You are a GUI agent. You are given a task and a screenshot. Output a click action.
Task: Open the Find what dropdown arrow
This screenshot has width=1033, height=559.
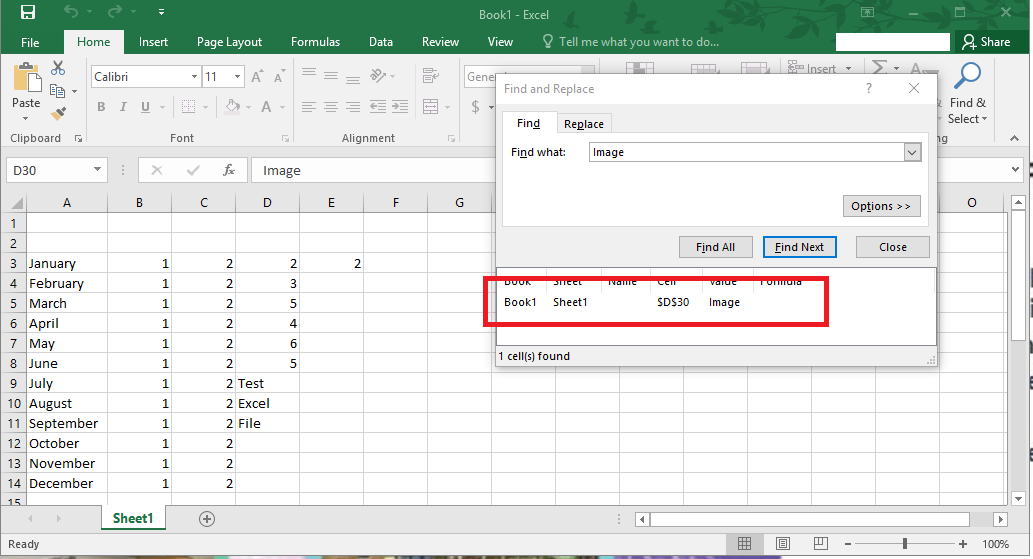(x=911, y=152)
